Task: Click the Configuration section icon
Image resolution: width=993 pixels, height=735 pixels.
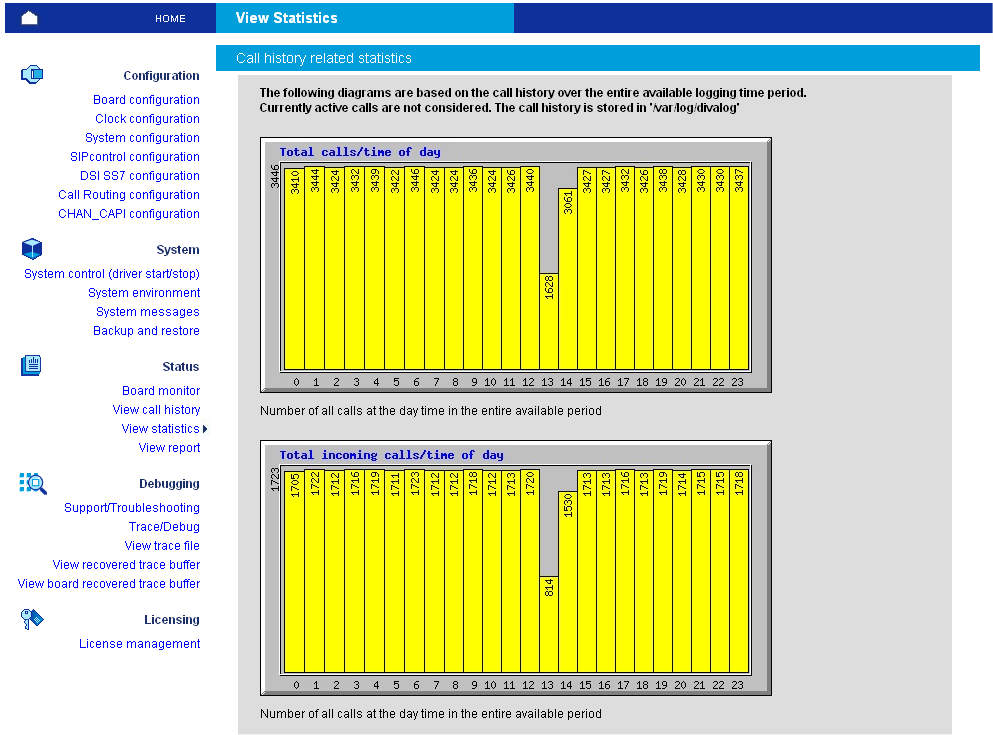Action: pos(32,74)
